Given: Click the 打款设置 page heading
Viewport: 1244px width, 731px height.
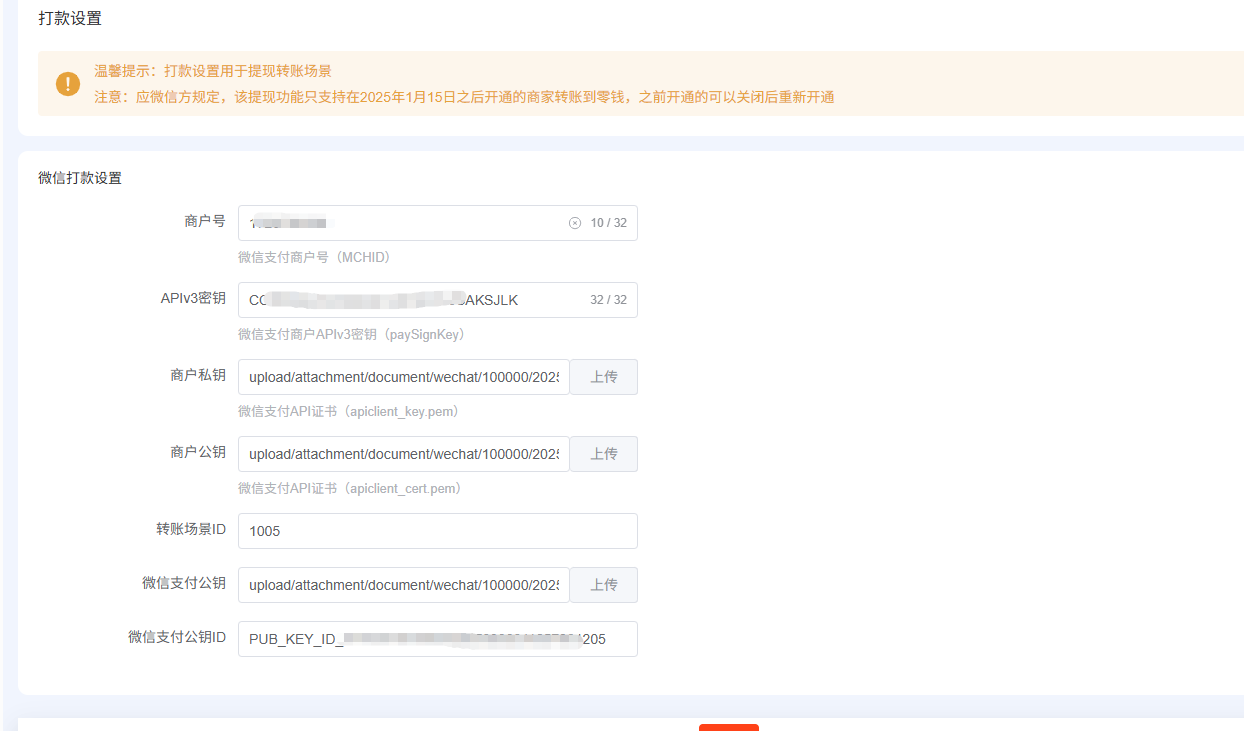Looking at the screenshot, I should pos(70,18).
